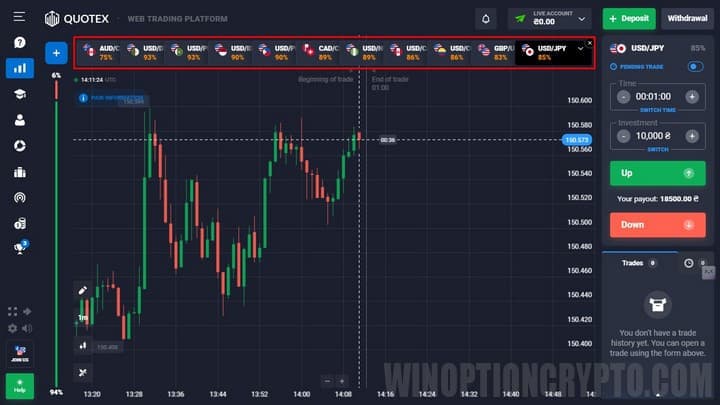Expand the Live Account balance dropdown

point(583,19)
